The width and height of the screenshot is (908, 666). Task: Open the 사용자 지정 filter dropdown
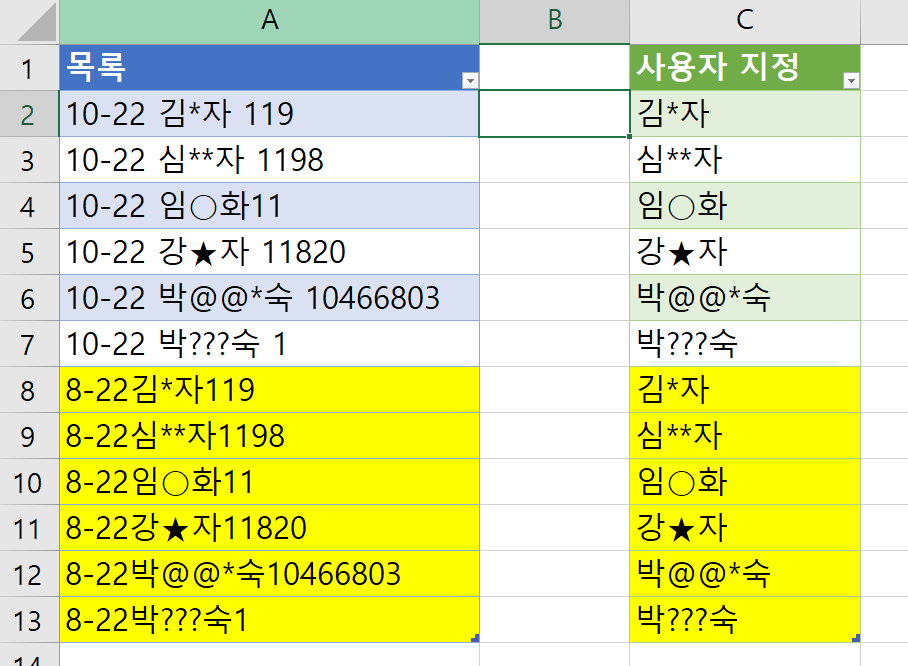point(850,80)
